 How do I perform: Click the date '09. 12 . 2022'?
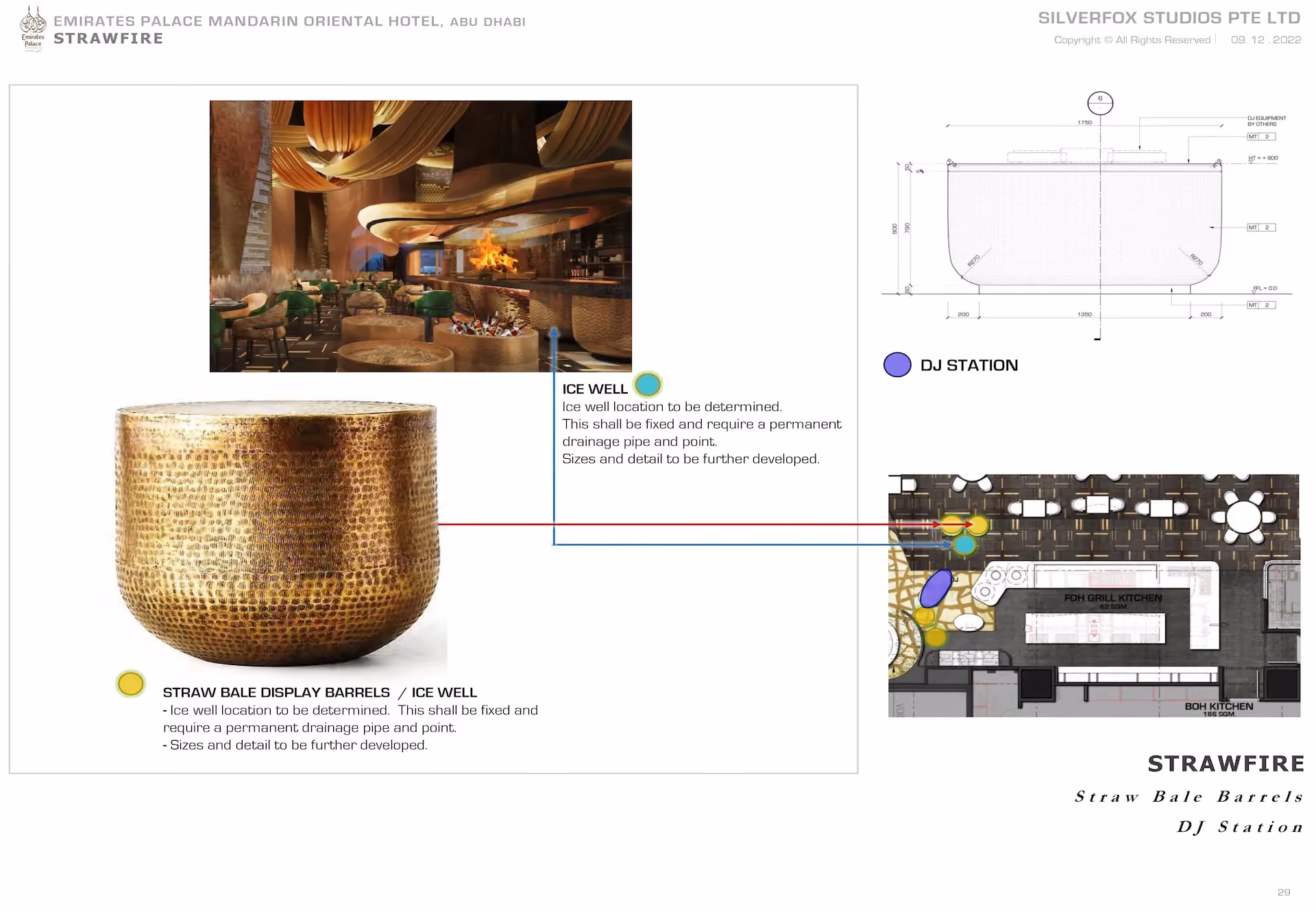pyautogui.click(x=1266, y=40)
